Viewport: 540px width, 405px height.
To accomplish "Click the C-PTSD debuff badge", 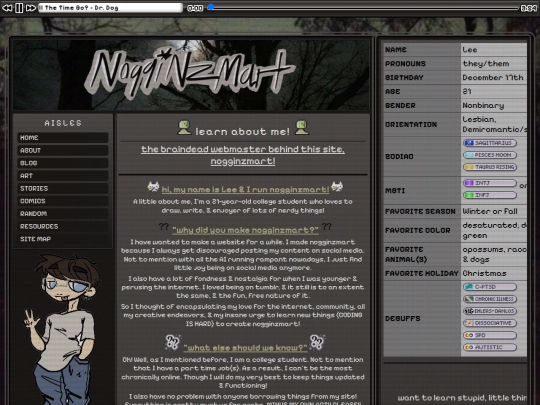I will click(x=490, y=287).
